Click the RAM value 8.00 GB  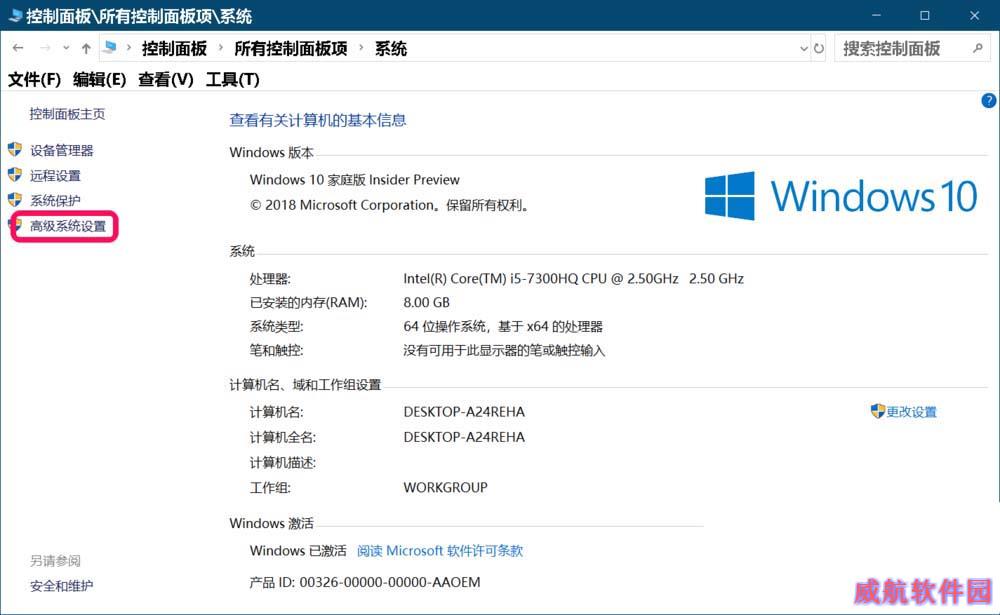pos(427,302)
